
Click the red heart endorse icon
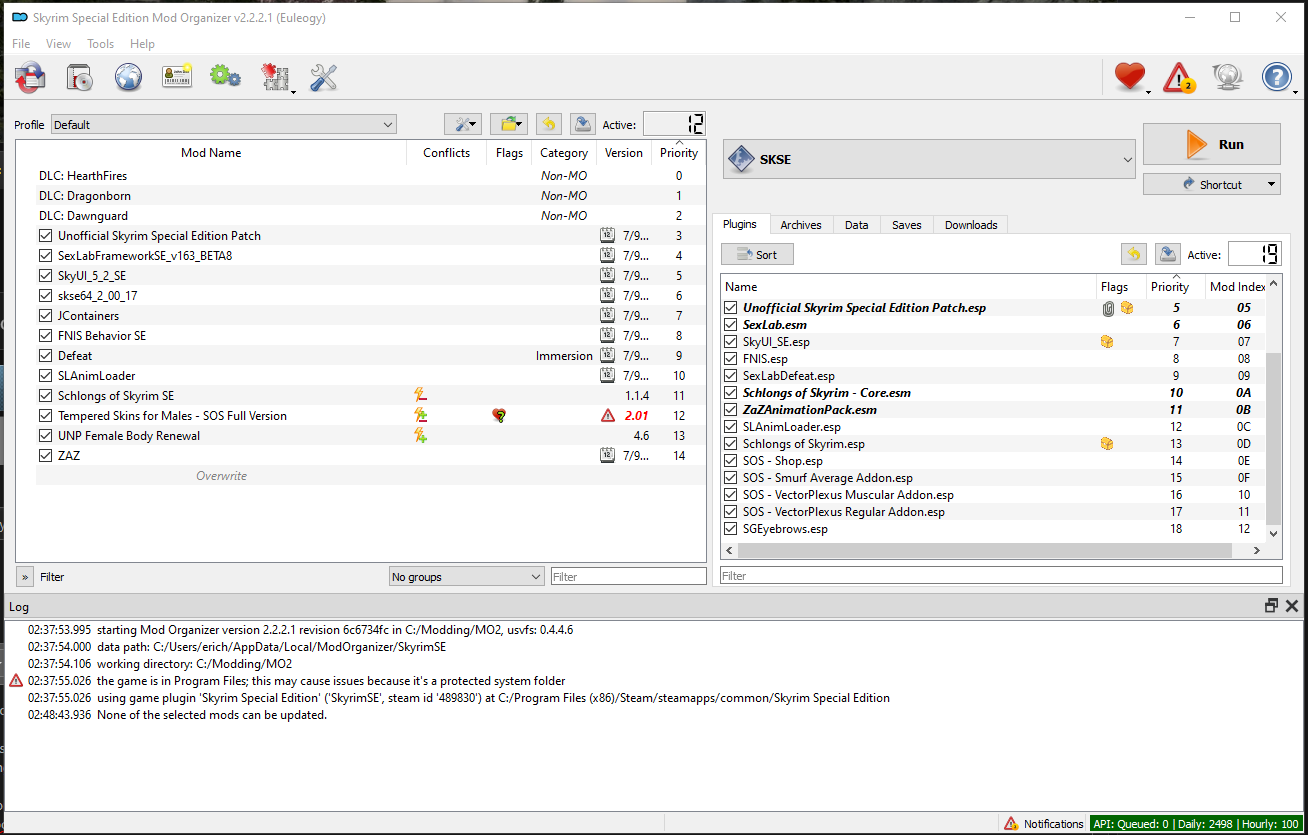1130,77
